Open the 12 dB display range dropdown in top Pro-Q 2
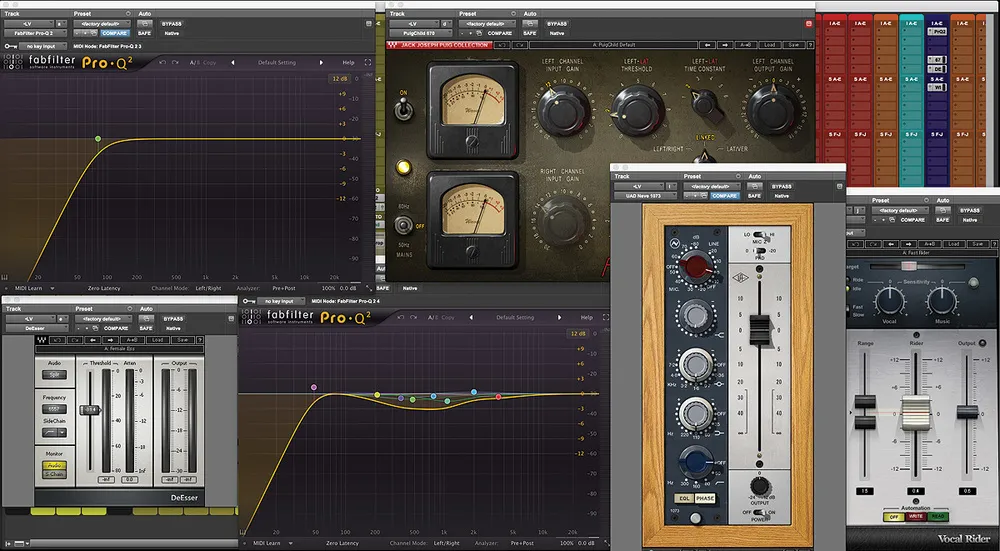This screenshot has width=1000, height=551. (340, 79)
